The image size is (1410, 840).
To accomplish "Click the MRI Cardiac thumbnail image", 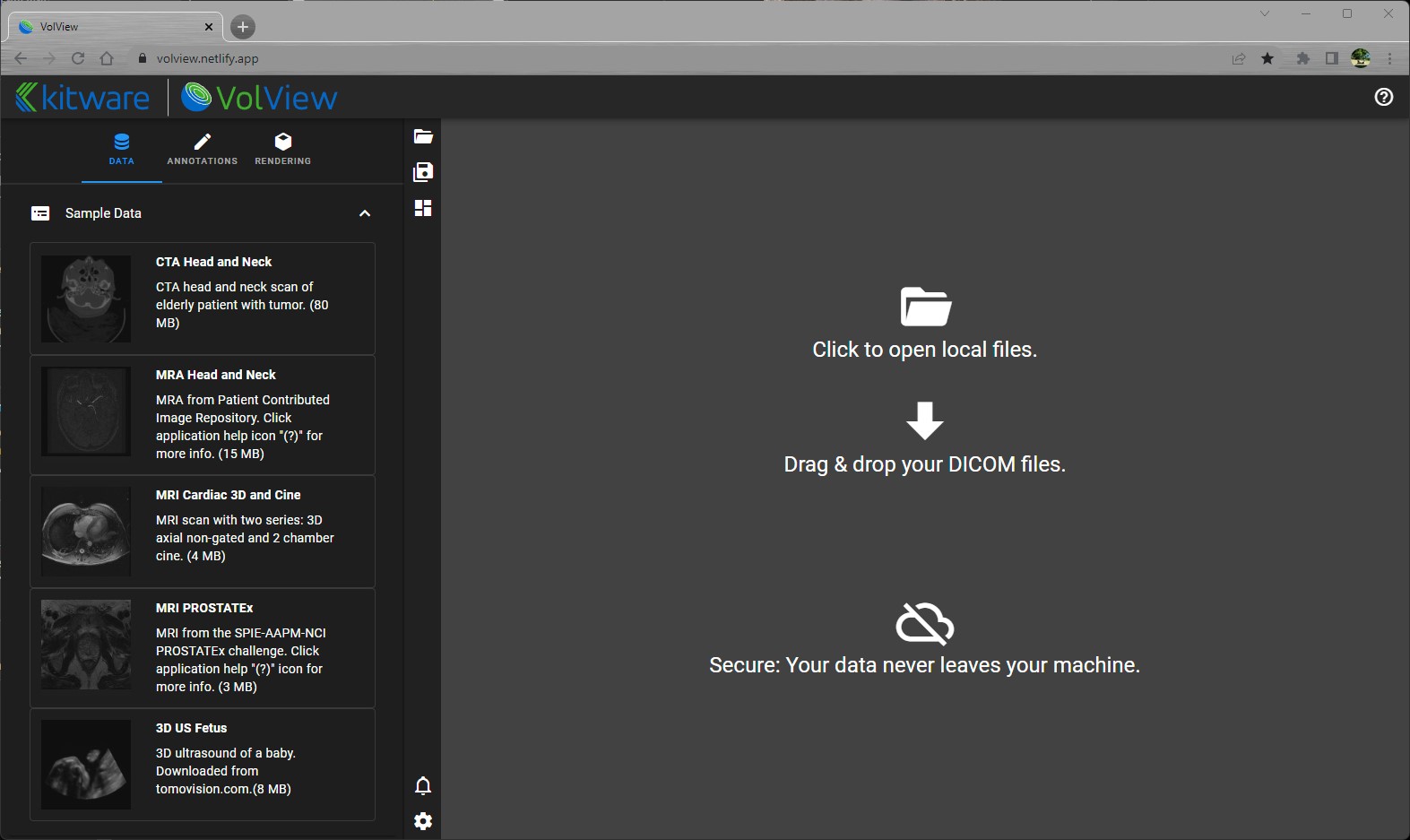I will click(86, 532).
